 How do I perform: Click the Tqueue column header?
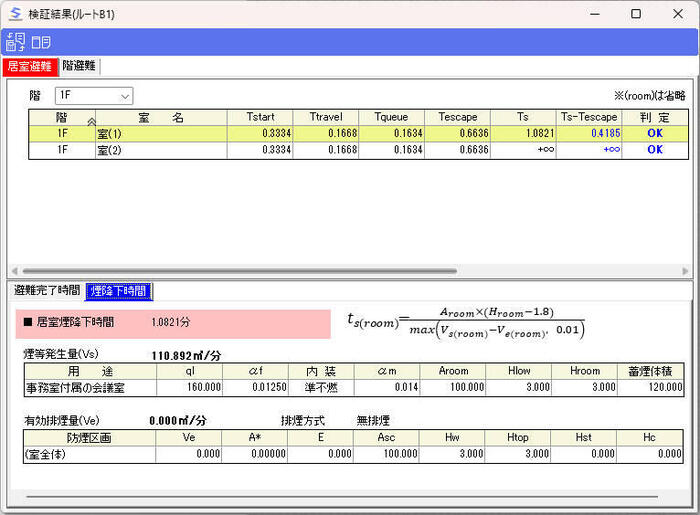tap(392, 117)
